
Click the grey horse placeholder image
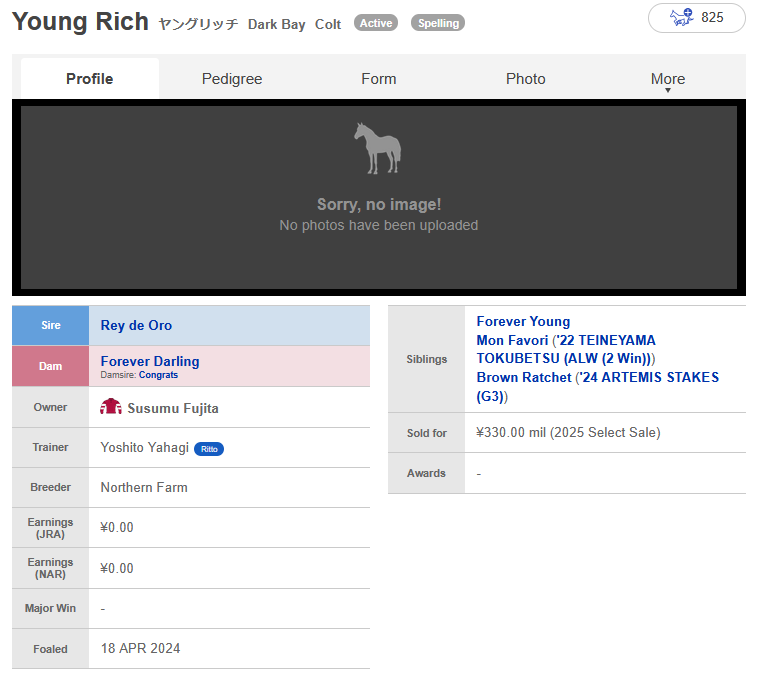point(378,148)
